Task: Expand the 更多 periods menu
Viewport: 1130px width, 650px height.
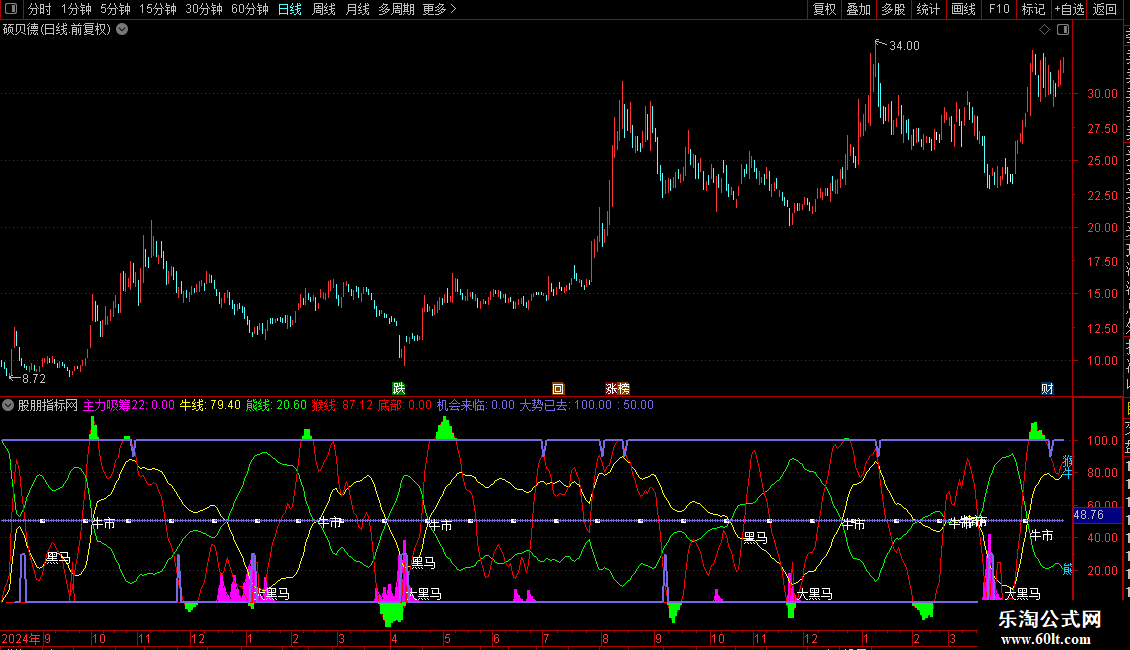Action: (440, 9)
